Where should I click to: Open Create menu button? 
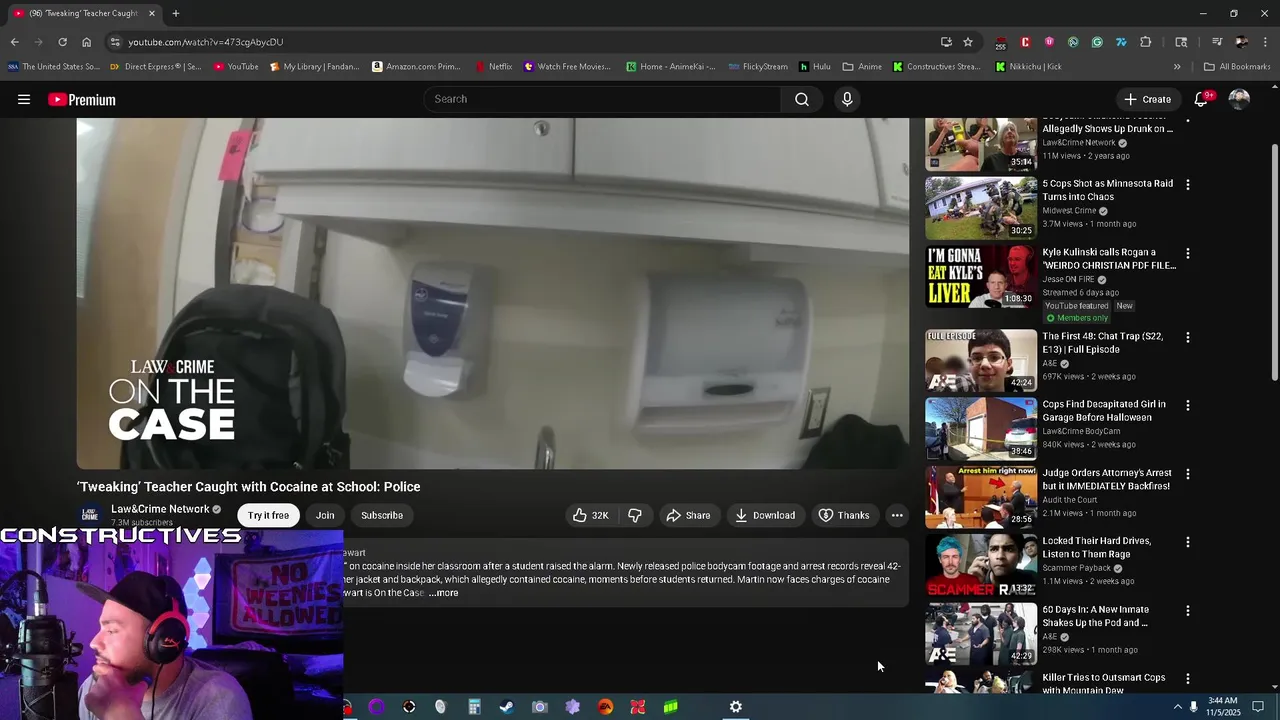(x=1146, y=99)
